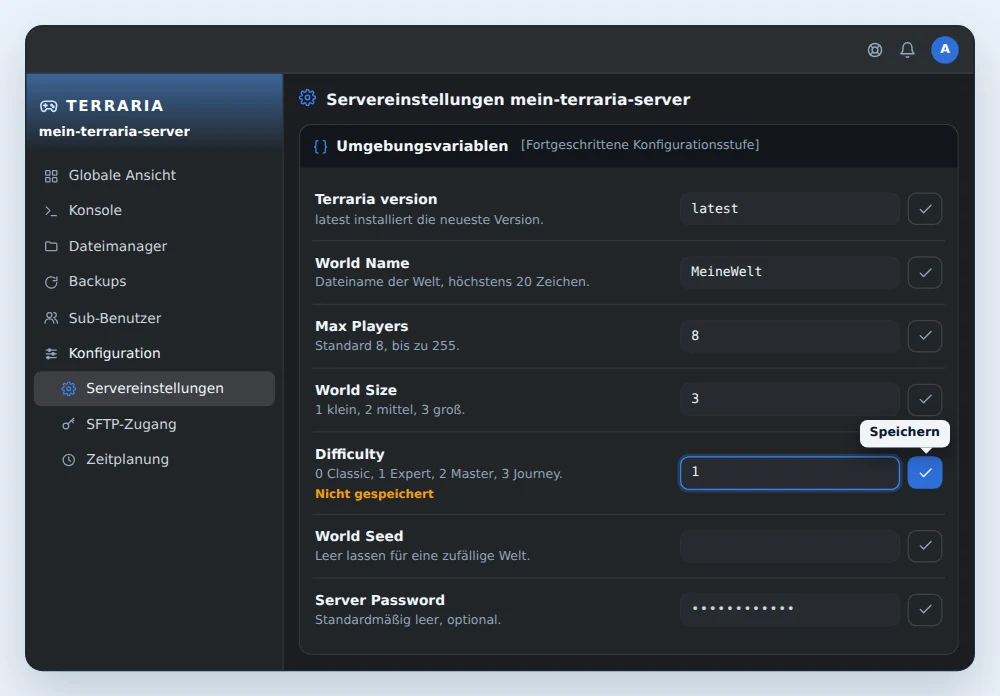The width and height of the screenshot is (1000, 696).
Task: Open the support lifebuoy icon
Action: [875, 50]
